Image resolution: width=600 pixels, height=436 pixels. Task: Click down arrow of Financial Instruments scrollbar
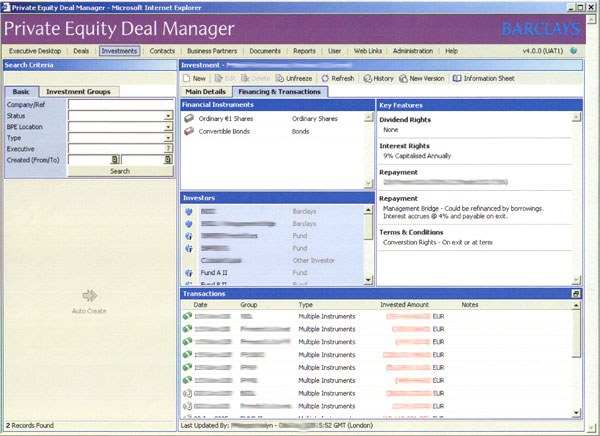(x=368, y=184)
